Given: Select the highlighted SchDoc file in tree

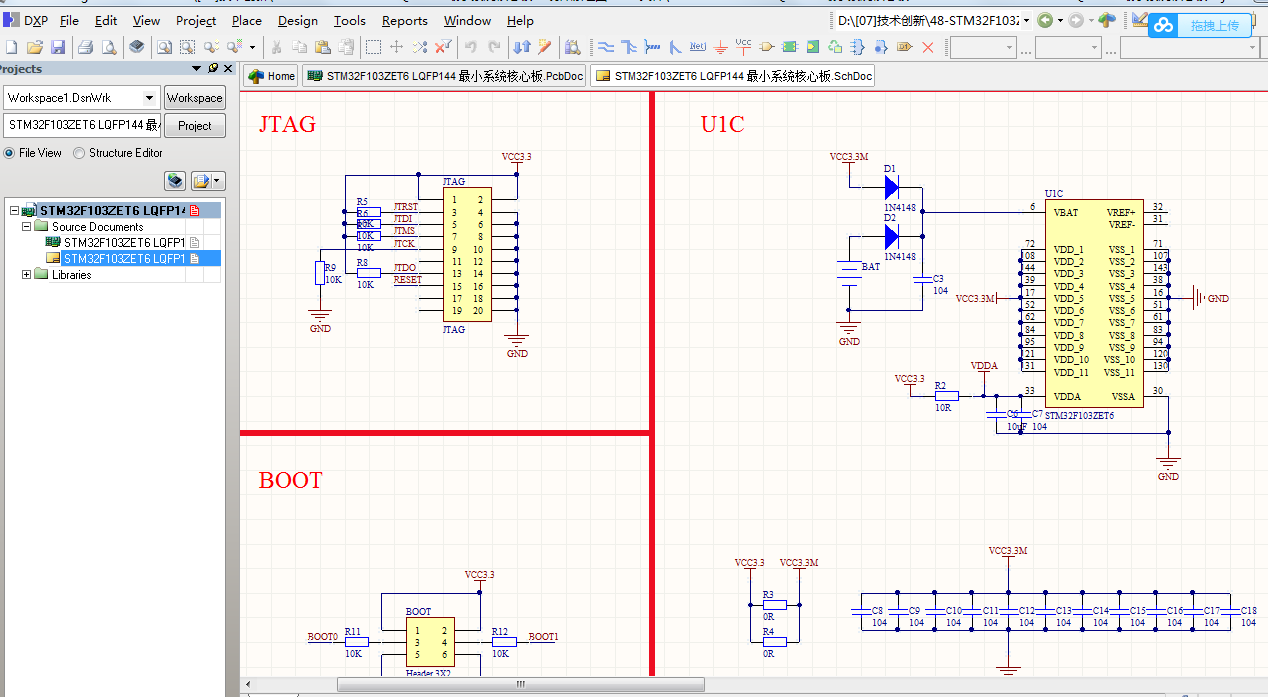Looking at the screenshot, I should pos(123,258).
